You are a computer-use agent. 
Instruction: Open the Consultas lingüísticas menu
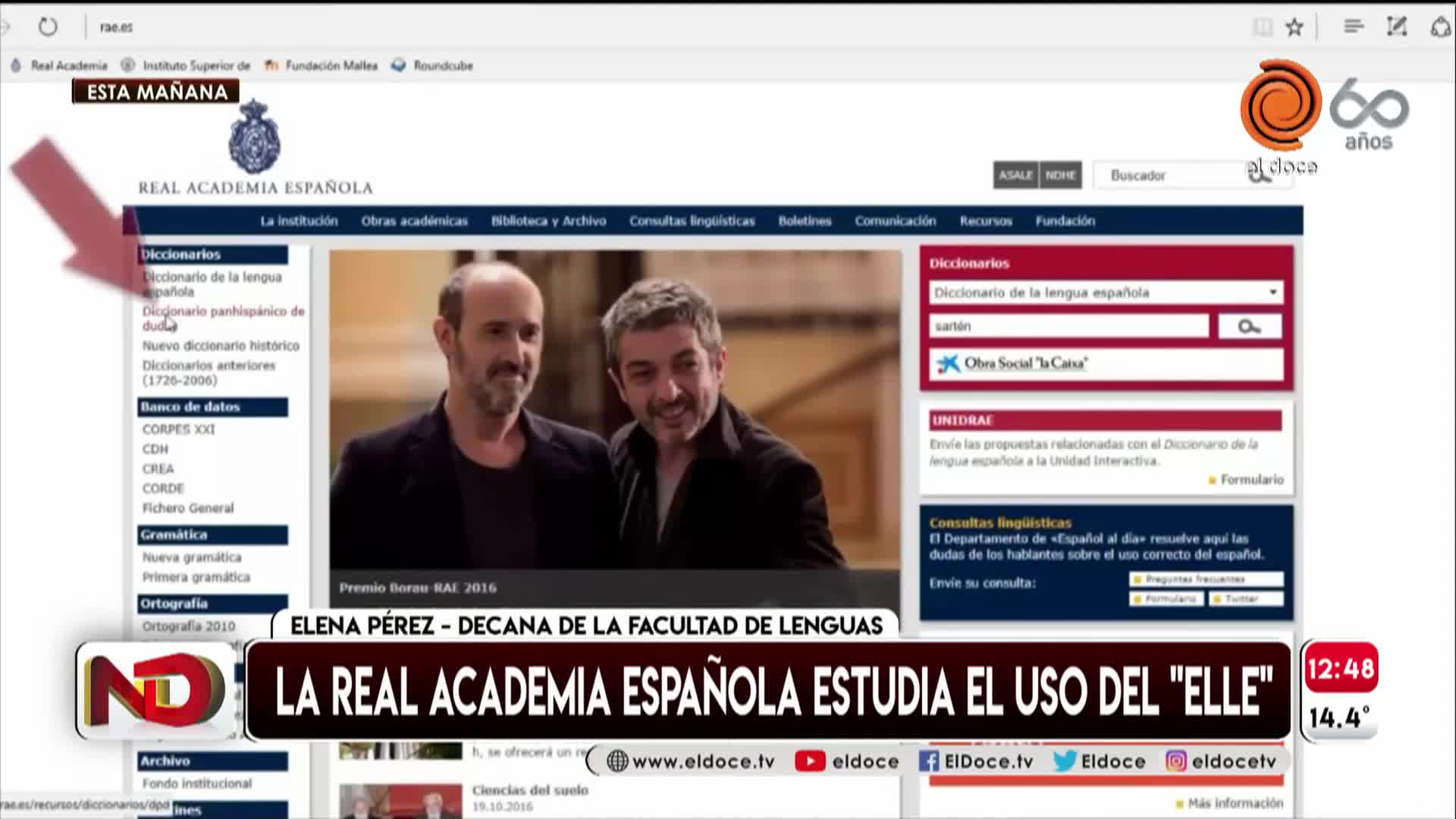[692, 221]
